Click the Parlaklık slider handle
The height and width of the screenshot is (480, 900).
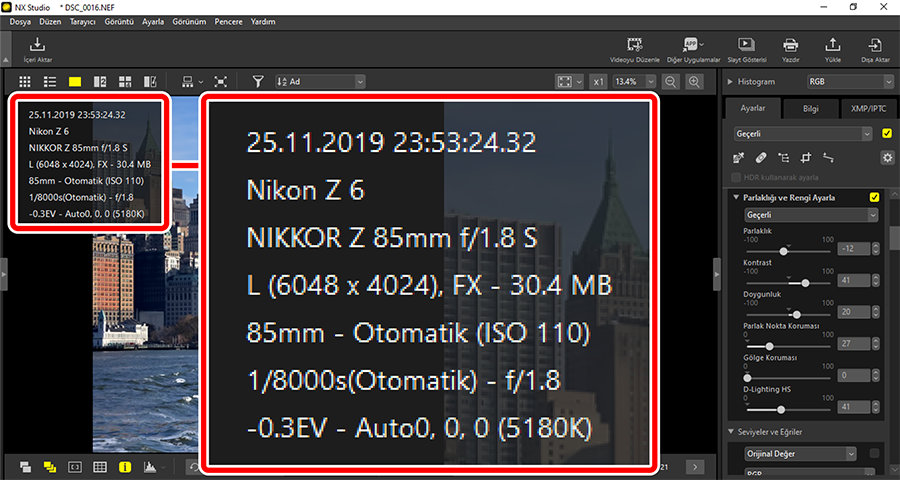point(783,251)
